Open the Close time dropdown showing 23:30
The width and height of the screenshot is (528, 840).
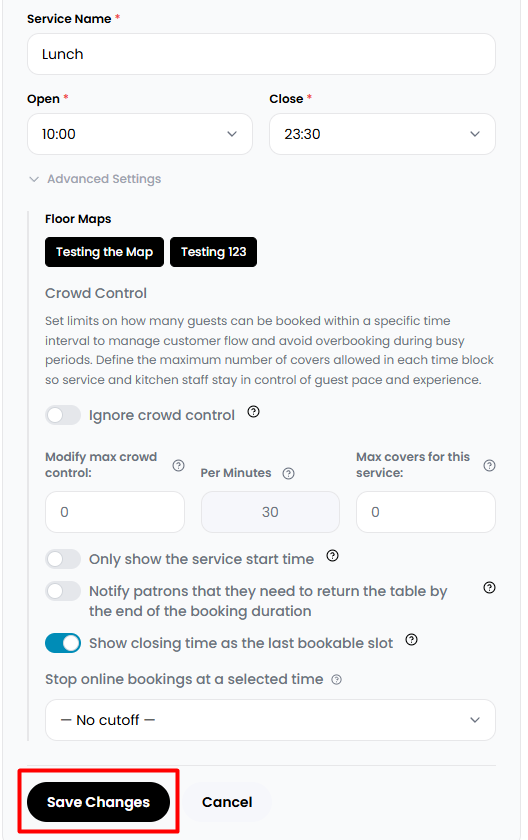pyautogui.click(x=382, y=134)
